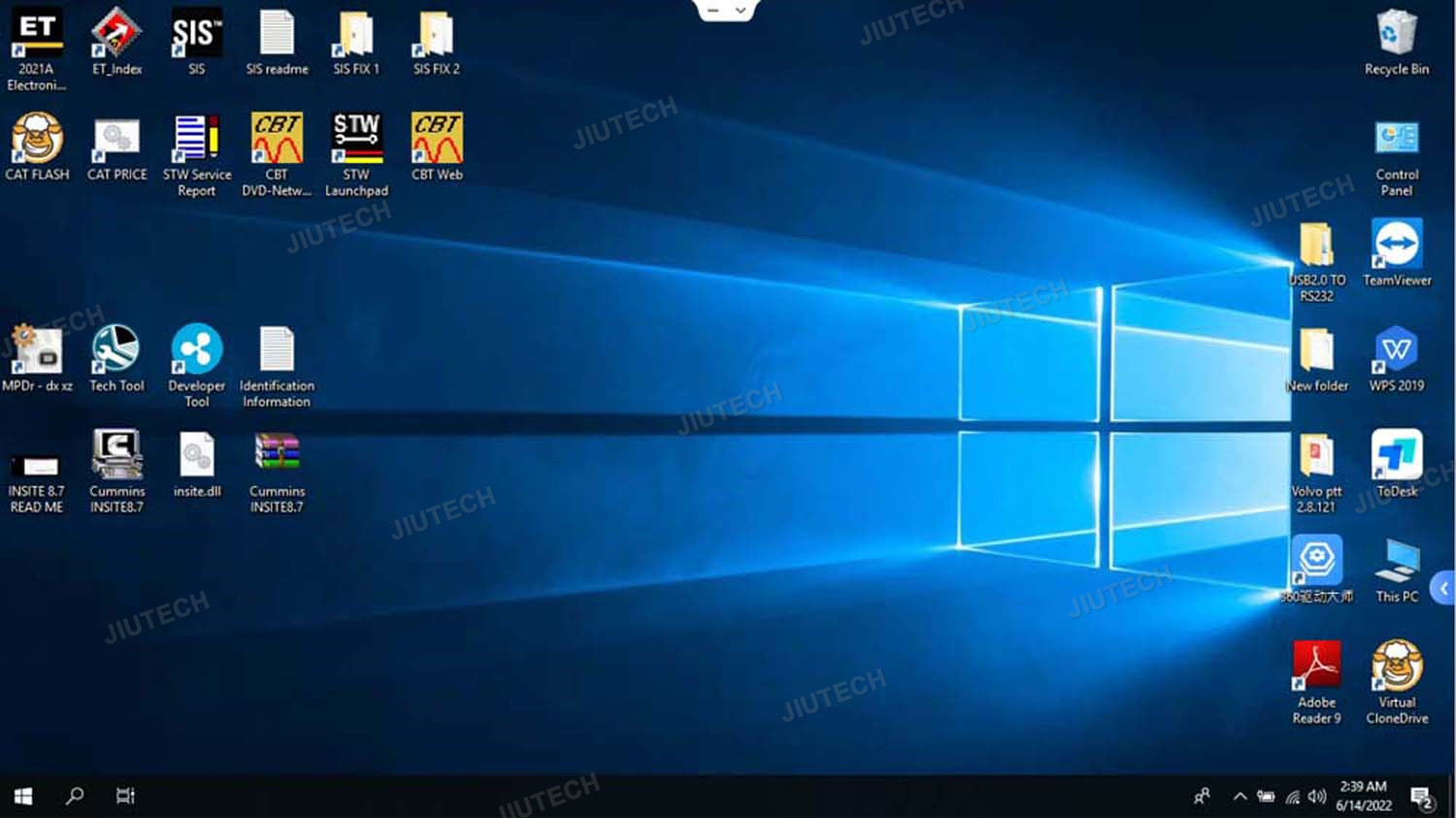Open taskbar search magnifier
The width and height of the screenshot is (1456, 818).
(74, 797)
